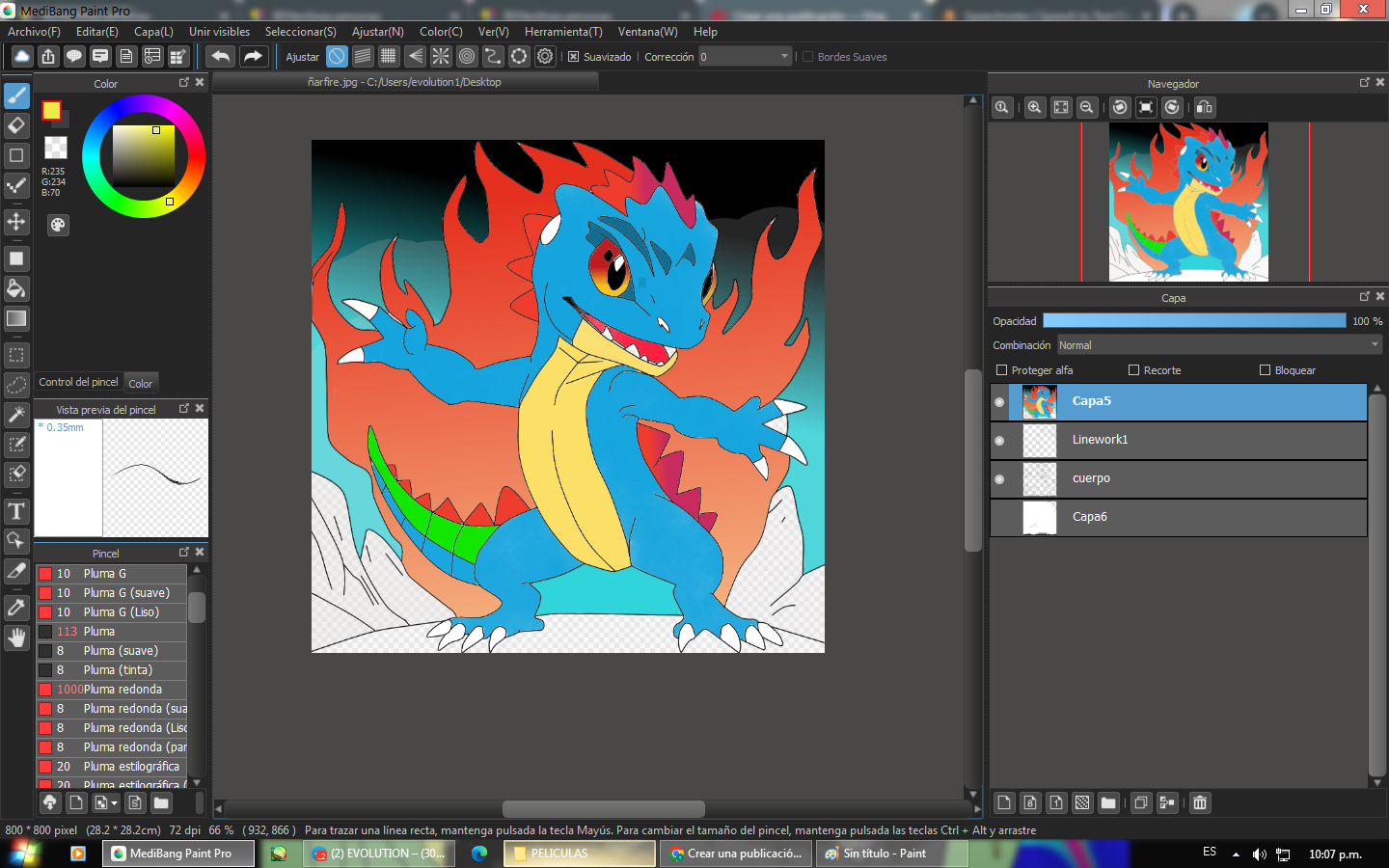Switch to Control del pincel tab
Image resolution: width=1389 pixels, height=868 pixels.
coord(79,382)
